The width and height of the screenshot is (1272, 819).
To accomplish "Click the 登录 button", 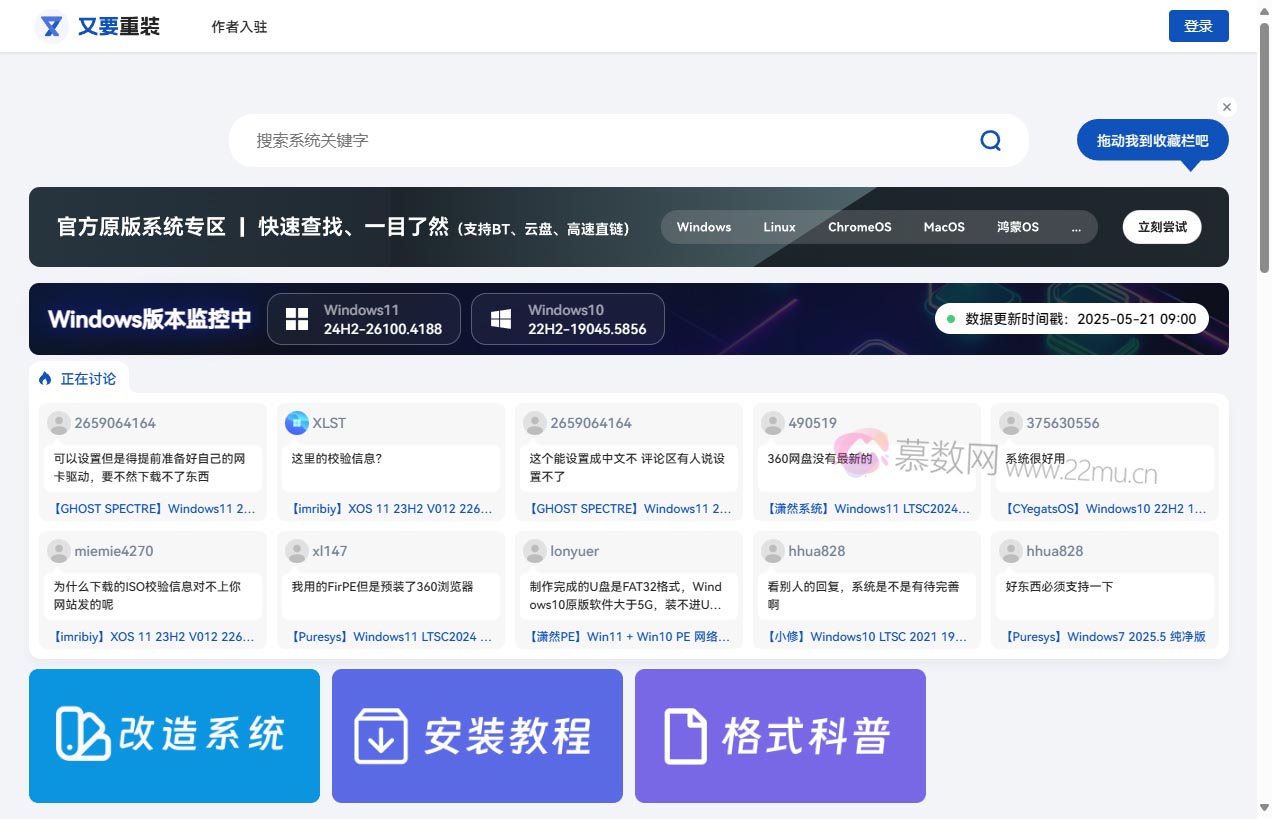I will coord(1198,26).
